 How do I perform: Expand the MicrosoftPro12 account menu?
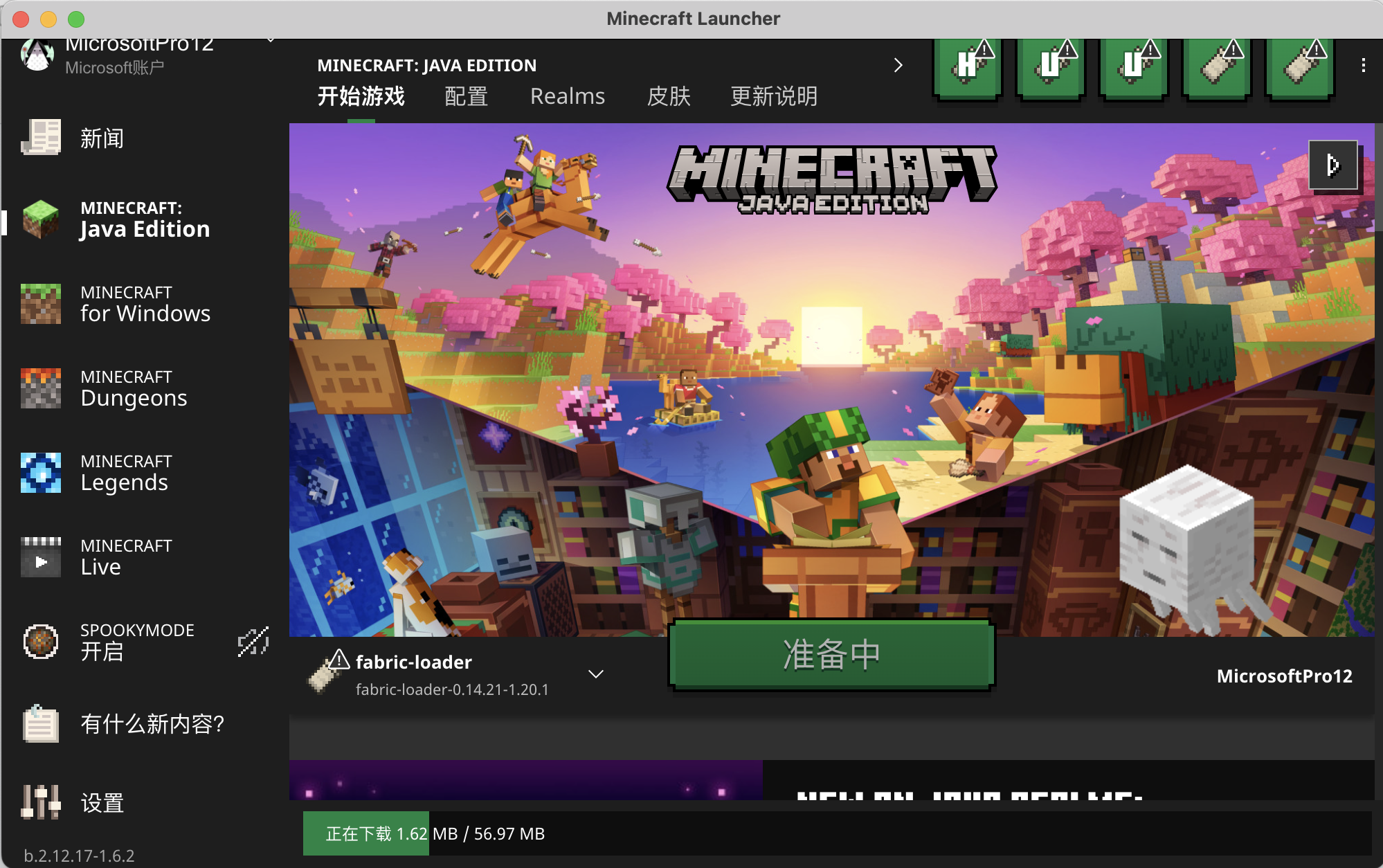click(x=271, y=42)
